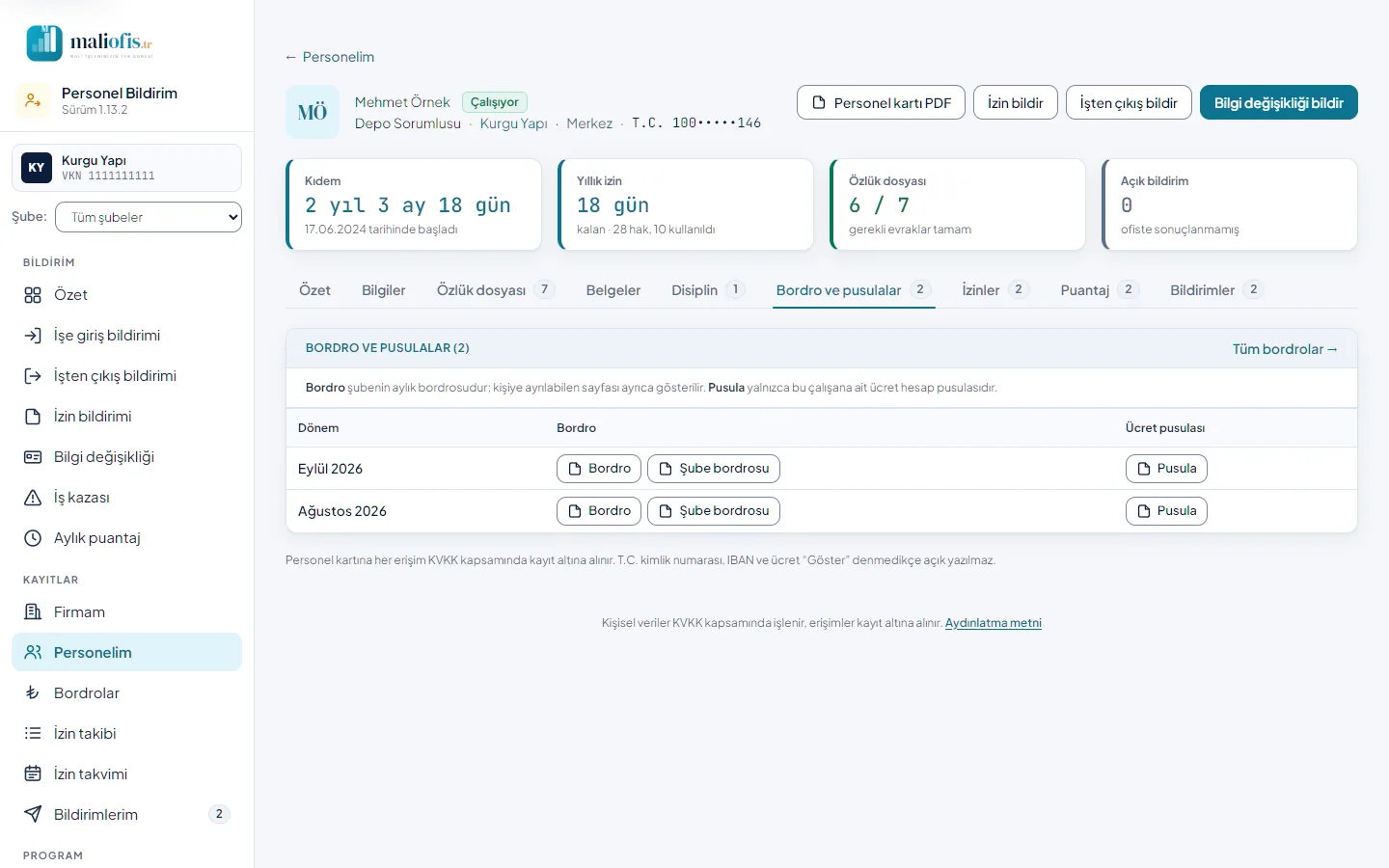
Task: Click the KY company badge for Kurgu Yapı
Action: (37, 168)
